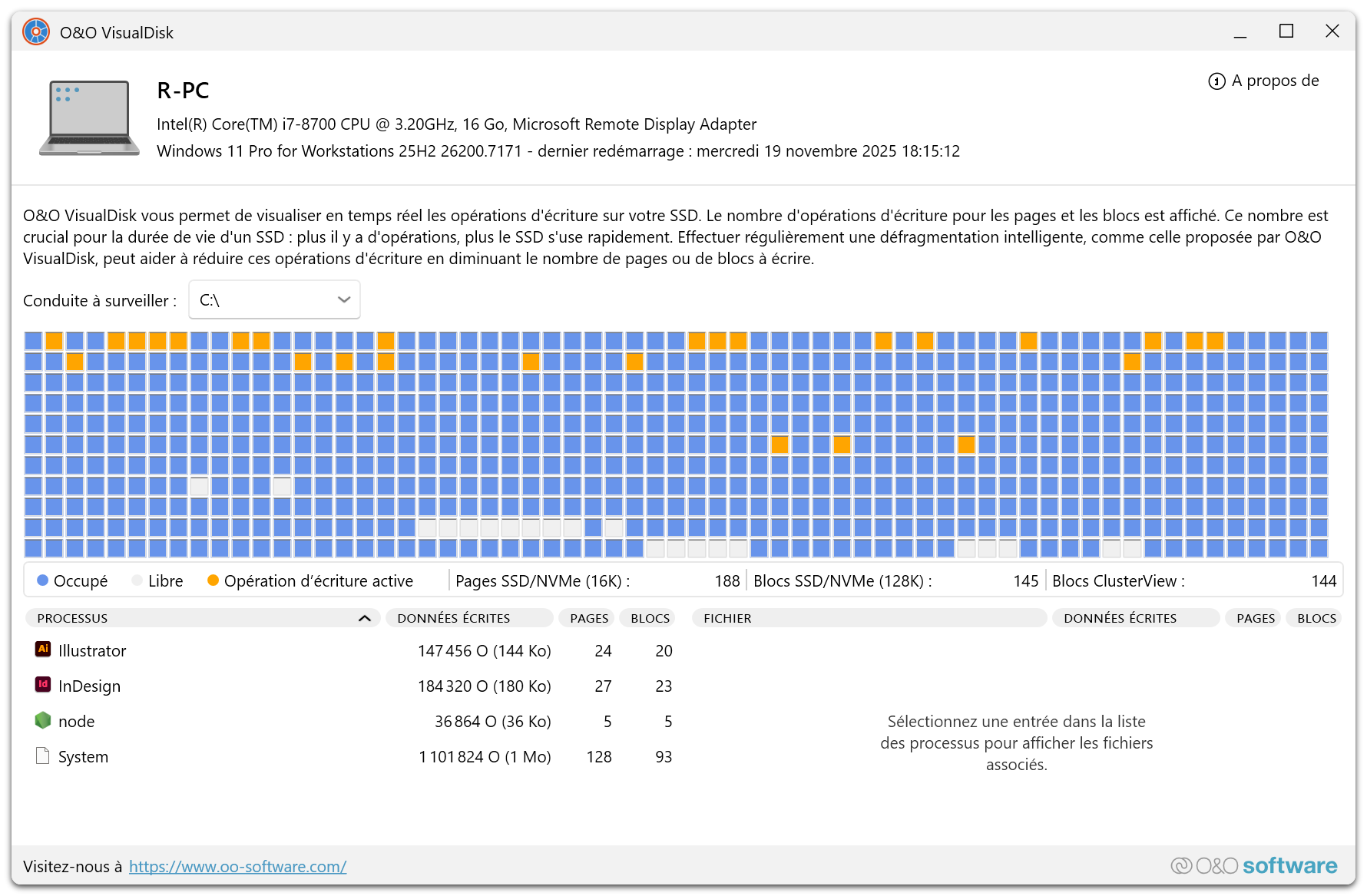Image resolution: width=1367 pixels, height=896 pixels.
Task: Click the process PAGES column header
Action: tap(589, 619)
